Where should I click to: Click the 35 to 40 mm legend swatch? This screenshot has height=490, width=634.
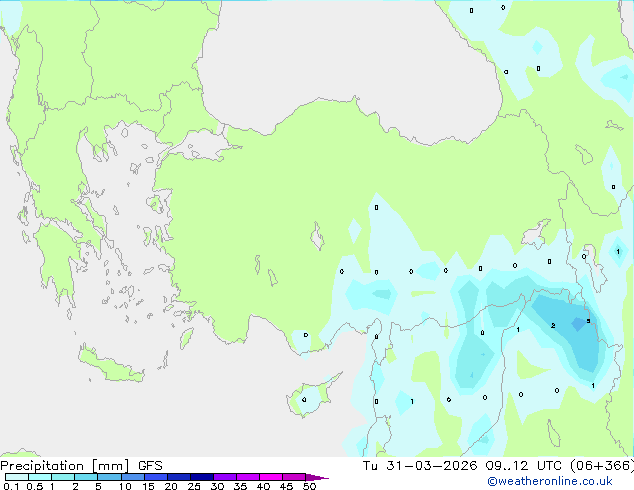pos(248,477)
